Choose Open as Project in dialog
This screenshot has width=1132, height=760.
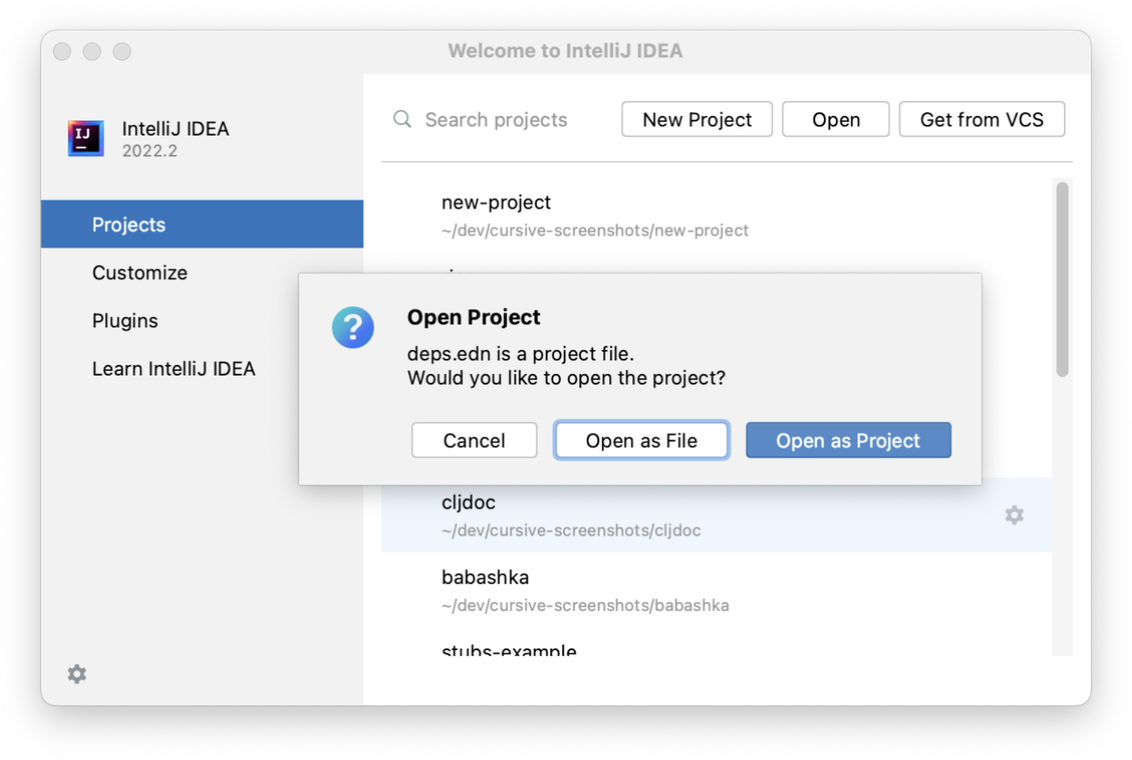point(848,440)
